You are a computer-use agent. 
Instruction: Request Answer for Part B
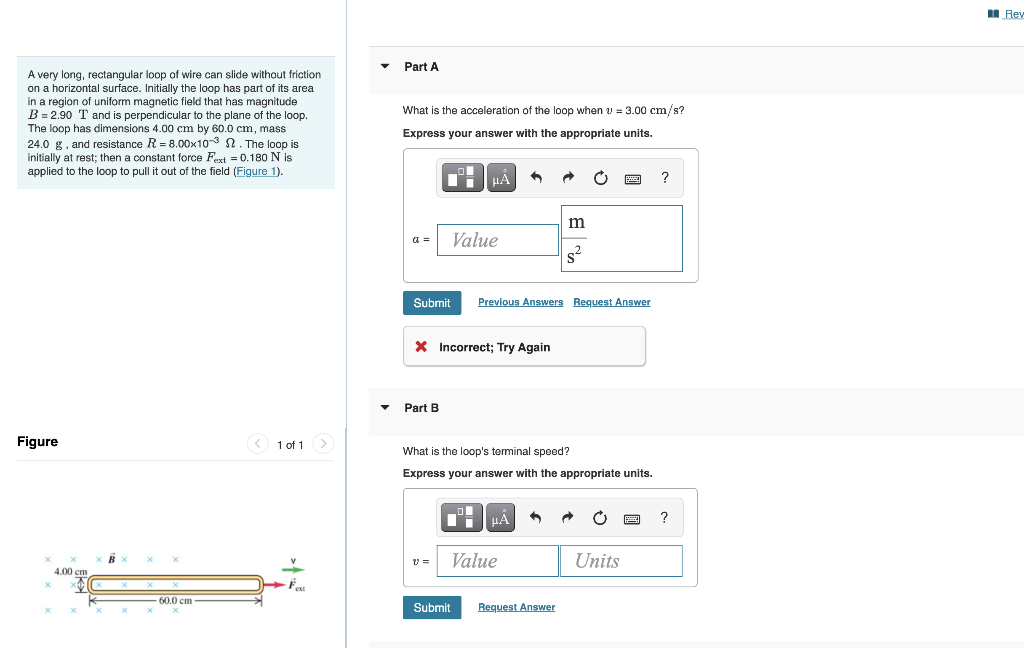pos(516,606)
